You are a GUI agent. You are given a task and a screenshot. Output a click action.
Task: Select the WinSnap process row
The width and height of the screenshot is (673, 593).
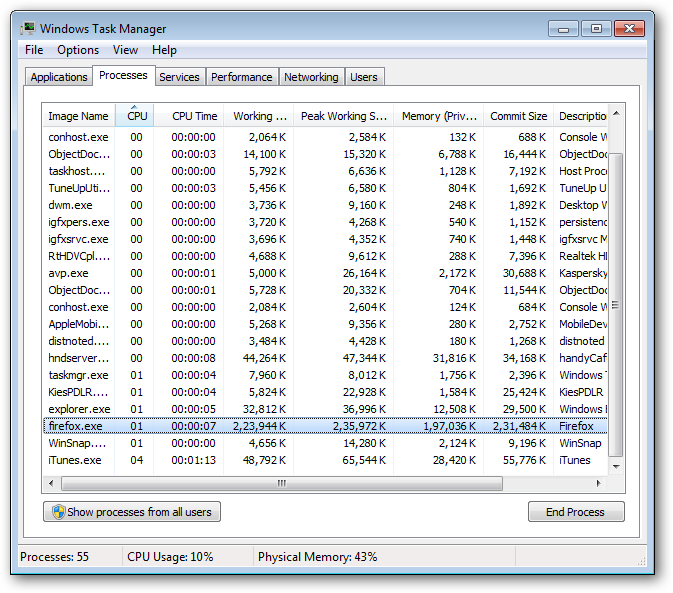pyautogui.click(x=325, y=443)
